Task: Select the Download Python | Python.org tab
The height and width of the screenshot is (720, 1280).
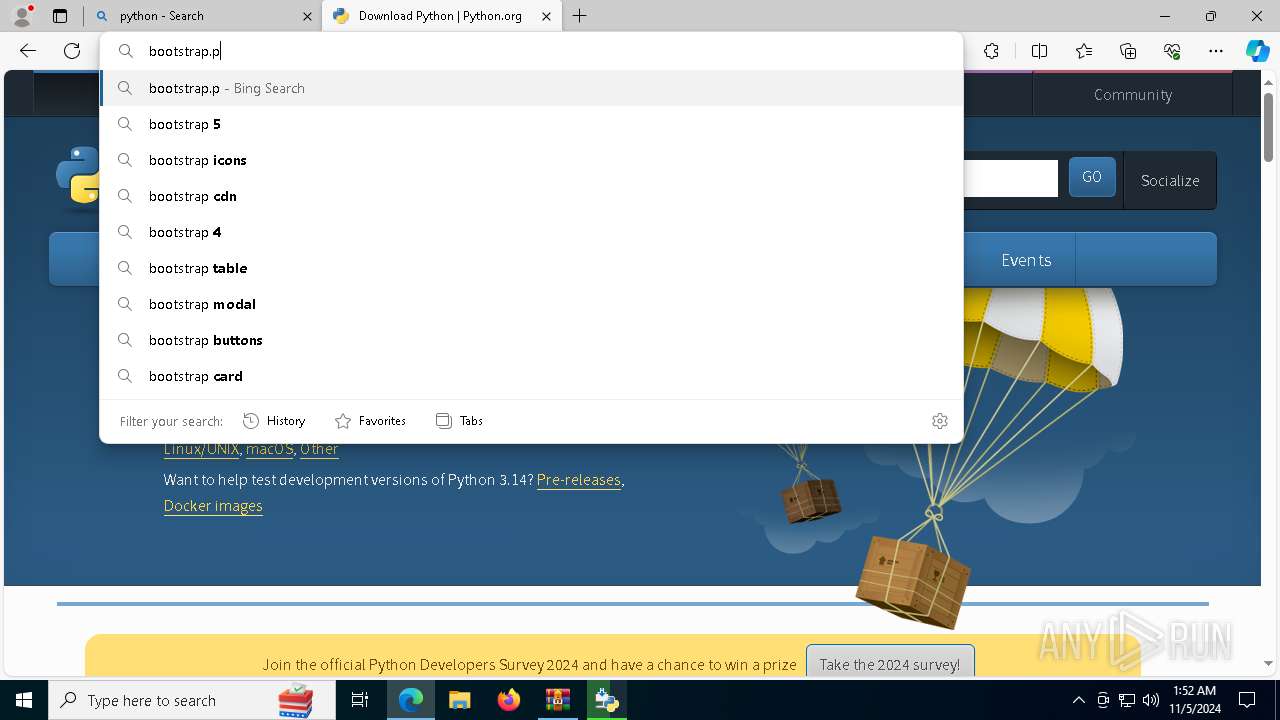Action: point(440,16)
